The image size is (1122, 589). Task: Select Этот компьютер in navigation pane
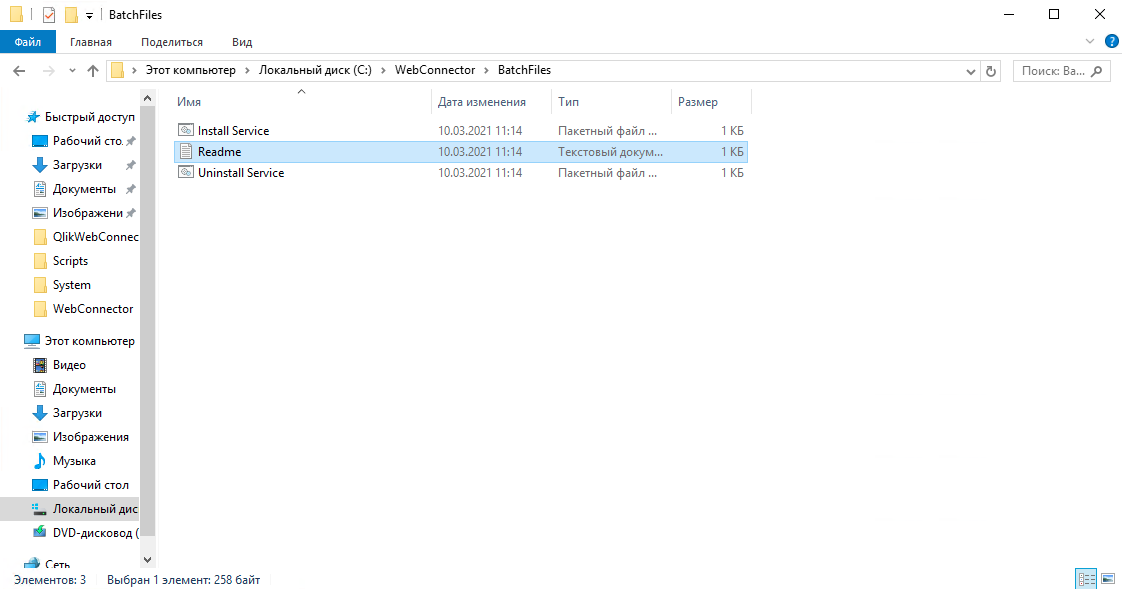pos(89,341)
